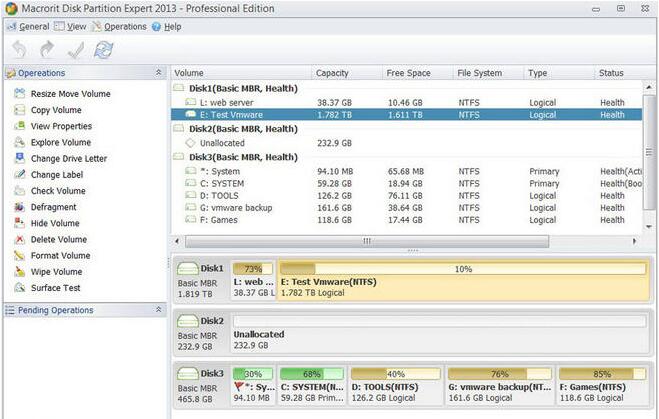Select F: Games partition block in disk map
The width and height of the screenshot is (659, 419).
(x=602, y=385)
